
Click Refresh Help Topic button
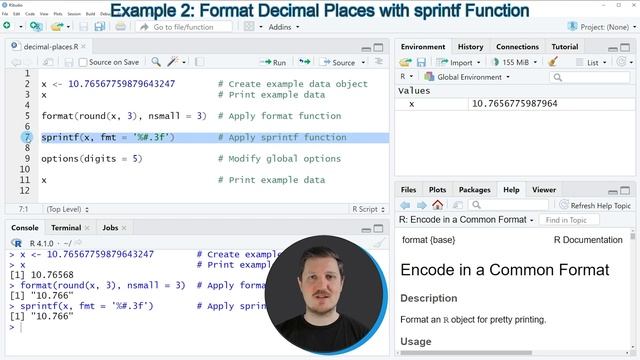coord(595,205)
